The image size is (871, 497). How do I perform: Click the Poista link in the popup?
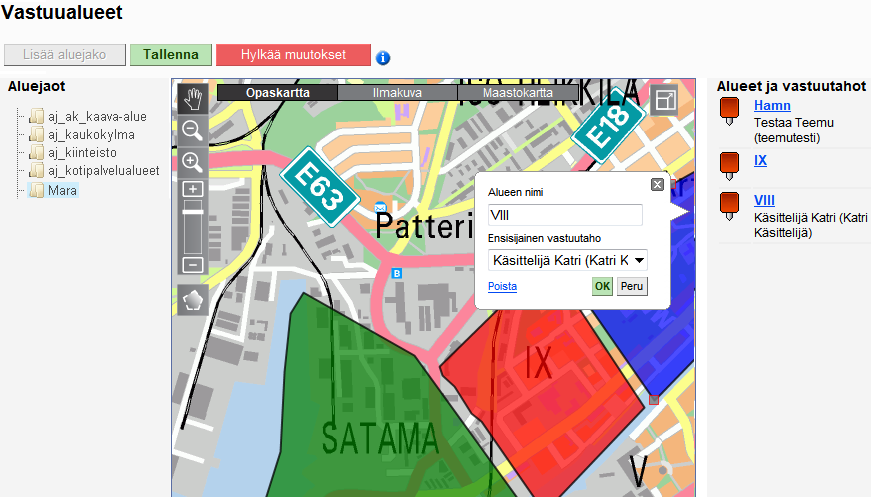coord(503,287)
